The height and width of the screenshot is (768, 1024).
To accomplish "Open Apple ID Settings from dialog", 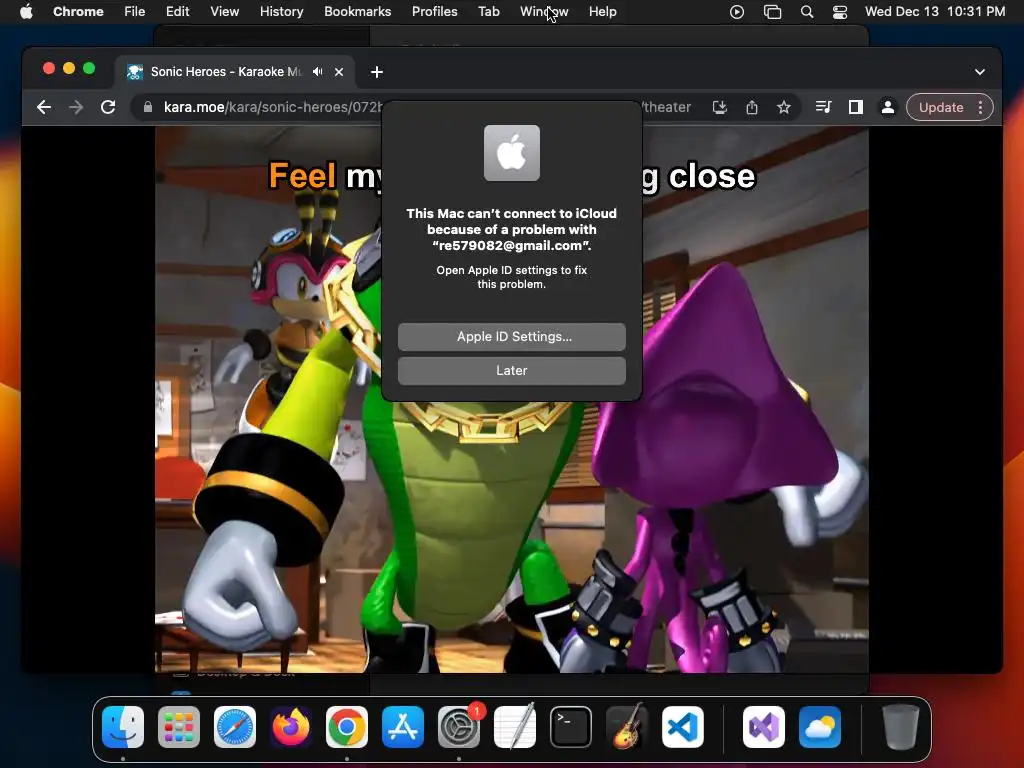I will 511,336.
